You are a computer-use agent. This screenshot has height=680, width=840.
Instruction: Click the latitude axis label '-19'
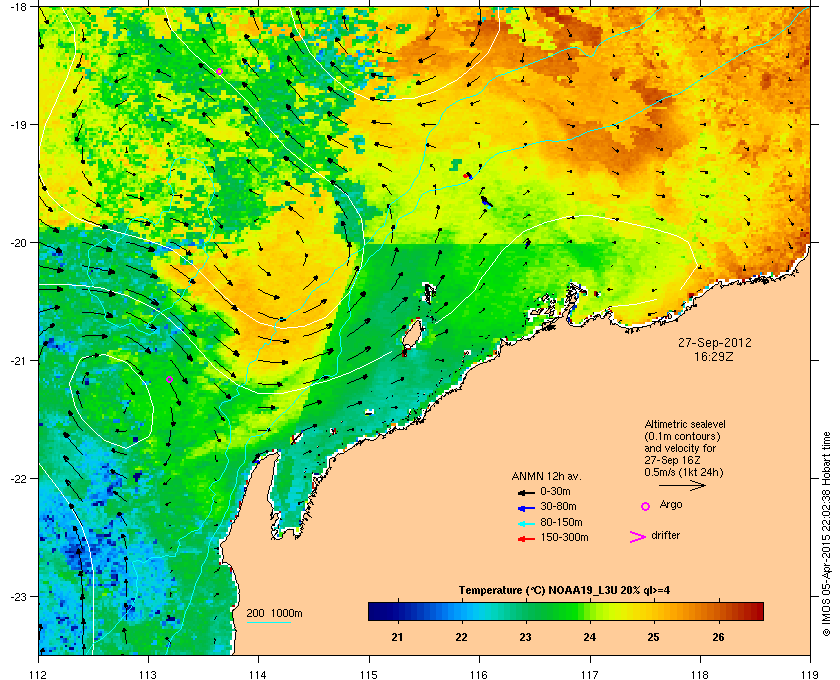(17, 124)
